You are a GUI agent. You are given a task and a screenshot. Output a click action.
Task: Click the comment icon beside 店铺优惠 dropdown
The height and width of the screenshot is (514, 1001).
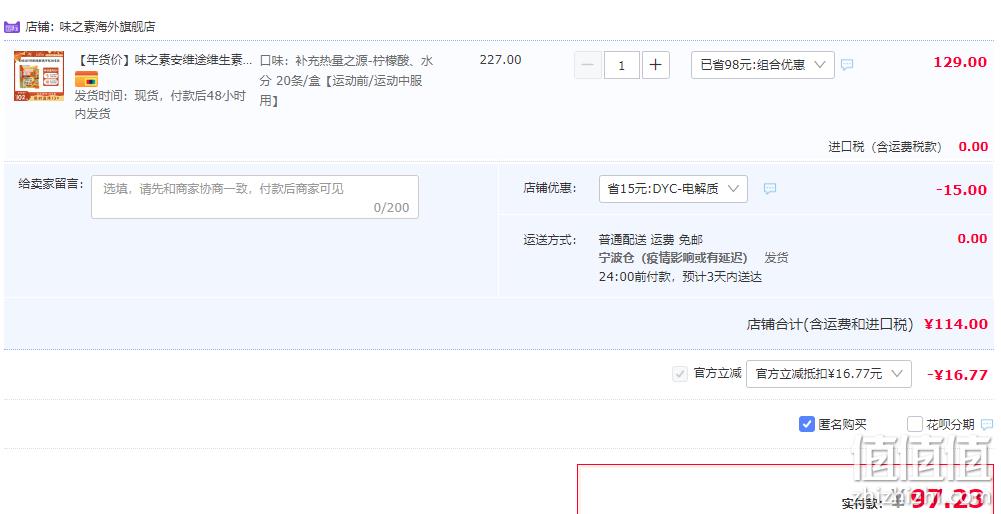click(770, 188)
